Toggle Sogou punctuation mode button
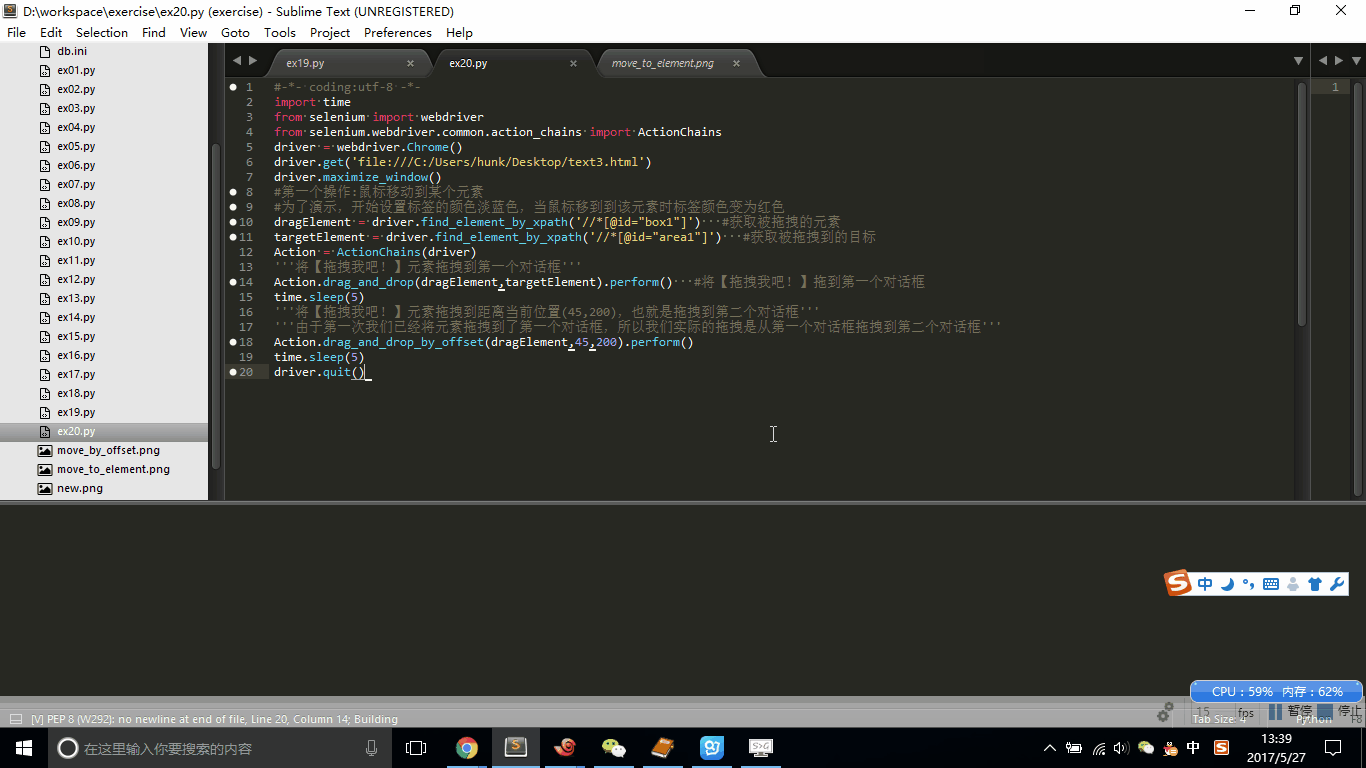Viewport: 1366px width, 768px height. click(1248, 584)
